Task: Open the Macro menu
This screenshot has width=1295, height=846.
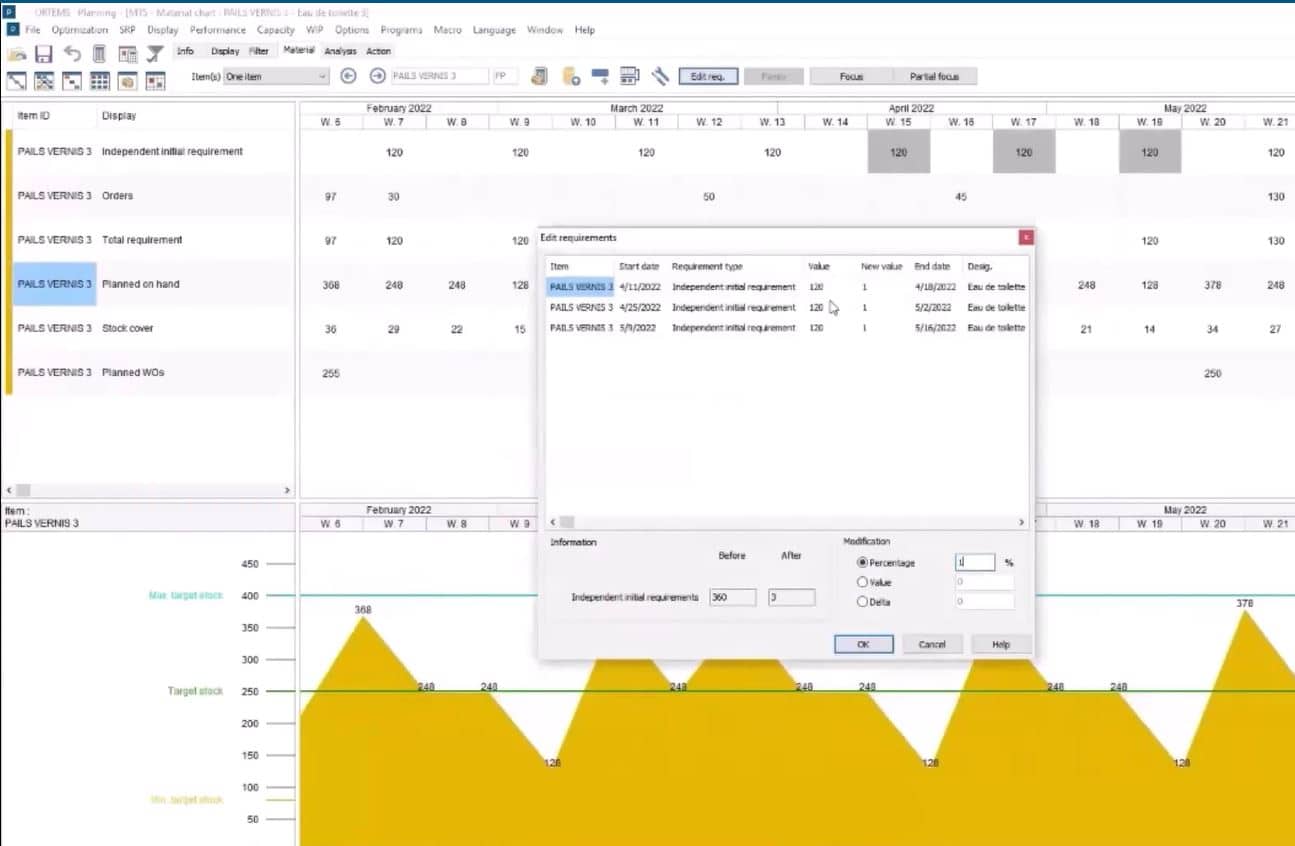Action: (447, 30)
